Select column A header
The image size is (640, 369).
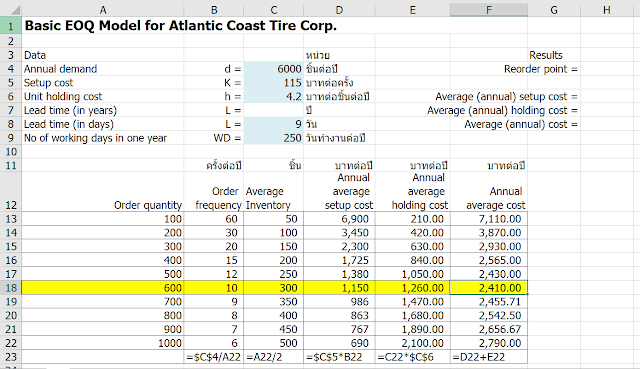[102, 10]
